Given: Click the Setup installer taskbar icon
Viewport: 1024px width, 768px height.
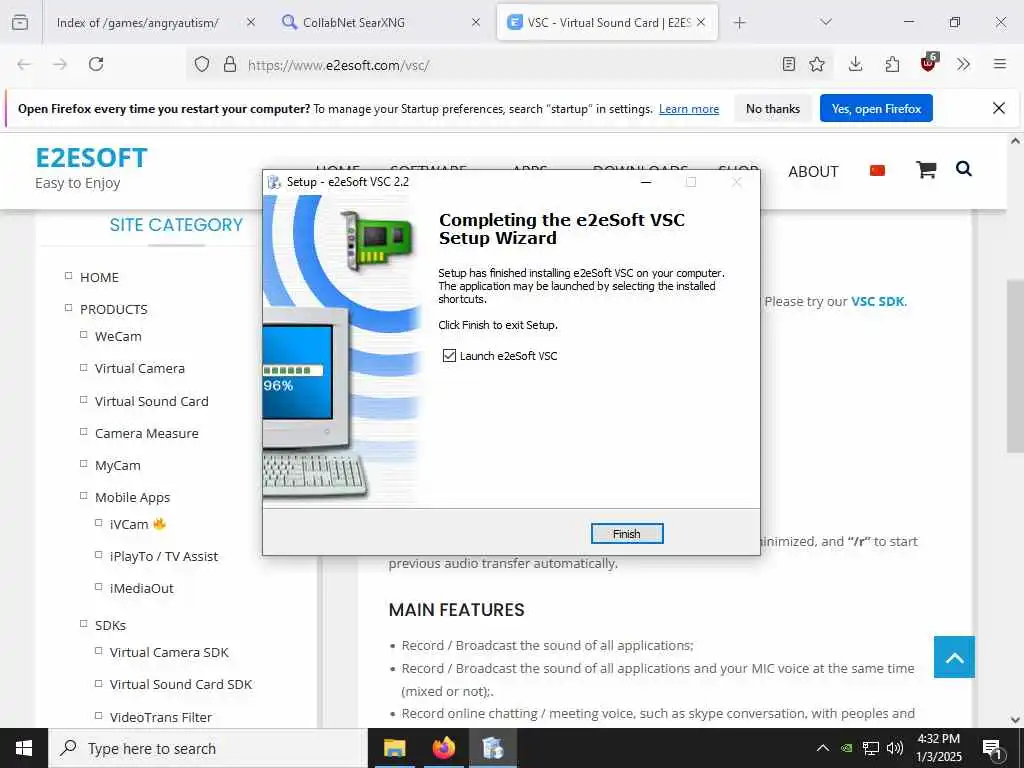Looking at the screenshot, I should pyautogui.click(x=493, y=748).
